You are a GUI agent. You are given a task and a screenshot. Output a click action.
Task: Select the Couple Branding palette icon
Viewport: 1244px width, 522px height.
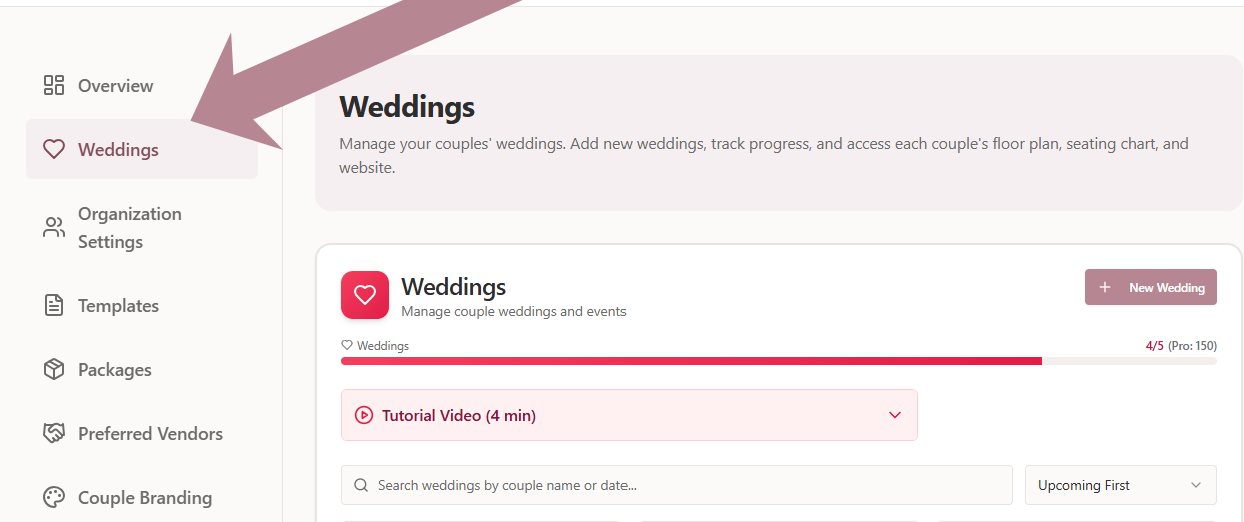tap(54, 498)
